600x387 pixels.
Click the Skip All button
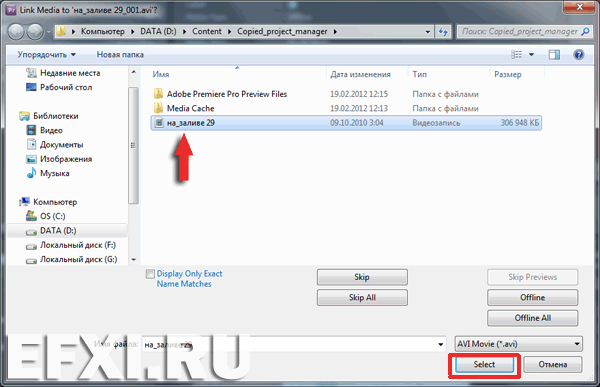pyautogui.click(x=362, y=297)
